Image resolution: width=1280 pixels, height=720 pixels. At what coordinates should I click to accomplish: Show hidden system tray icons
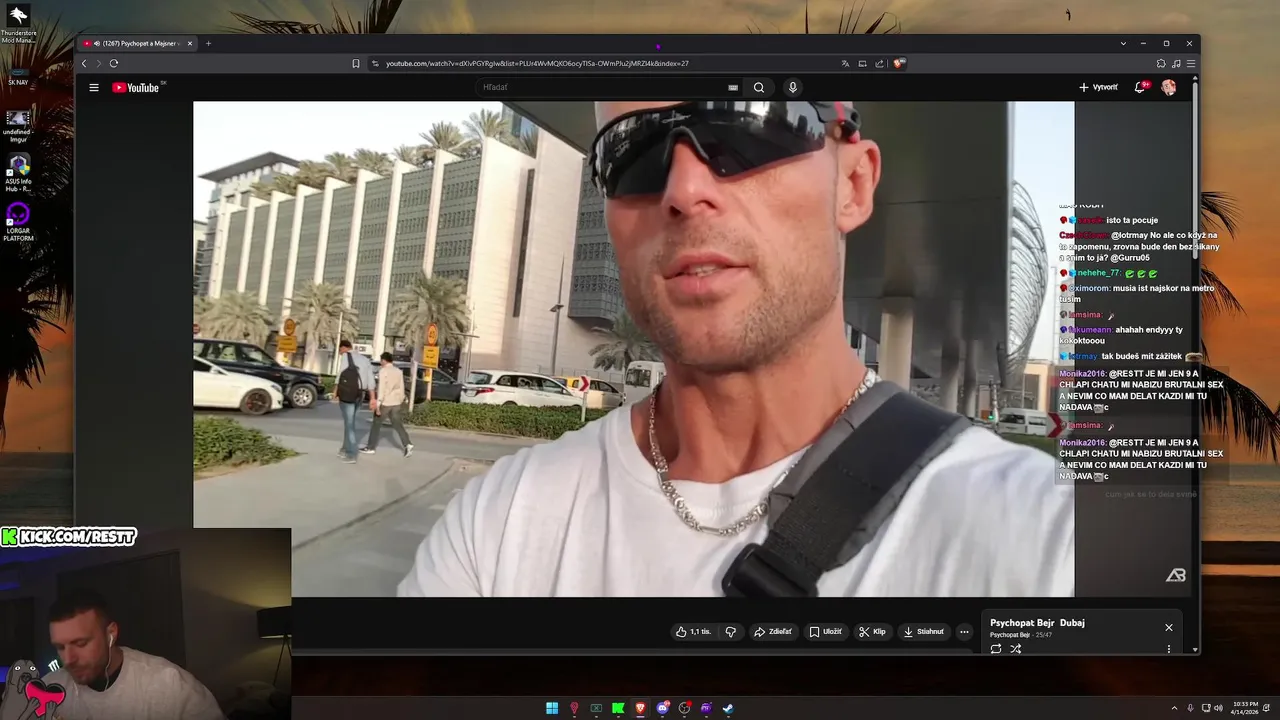click(1174, 708)
